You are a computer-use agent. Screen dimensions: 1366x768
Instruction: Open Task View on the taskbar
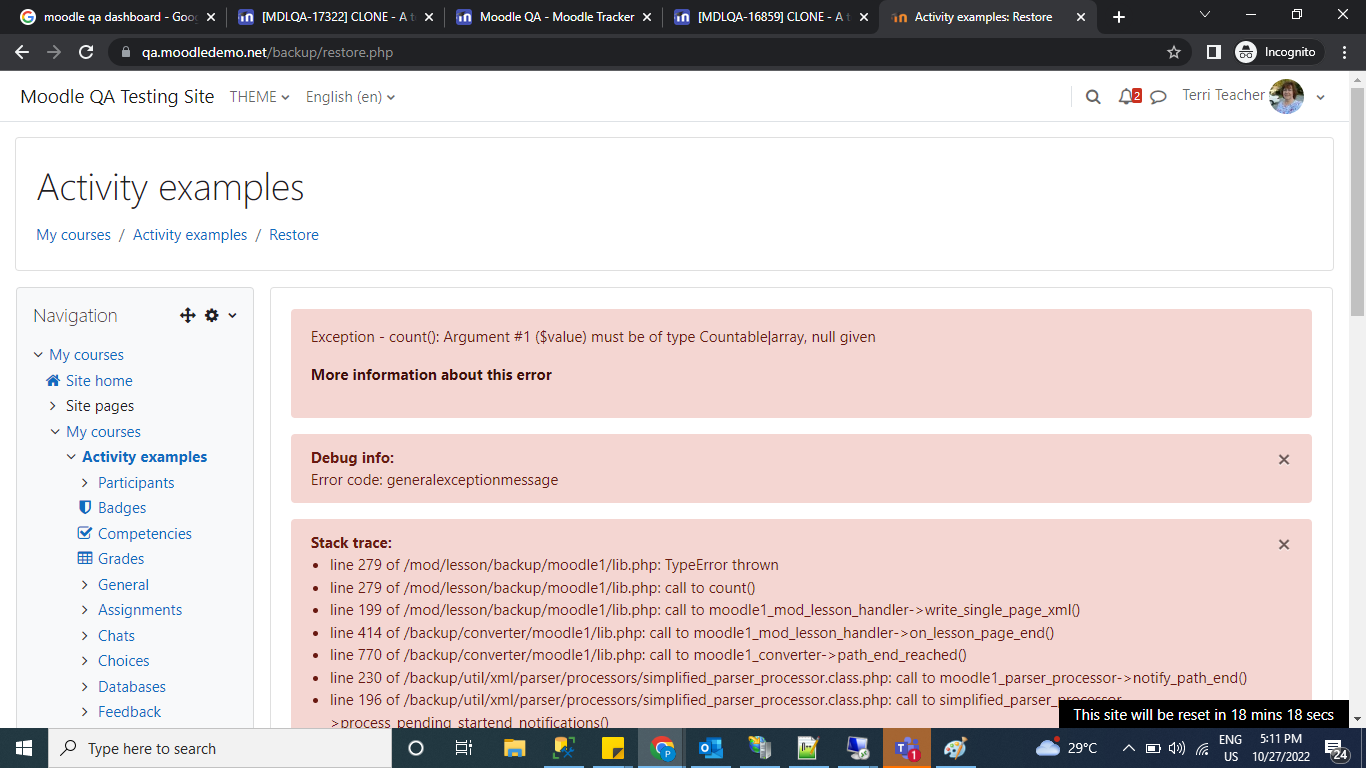pos(464,748)
